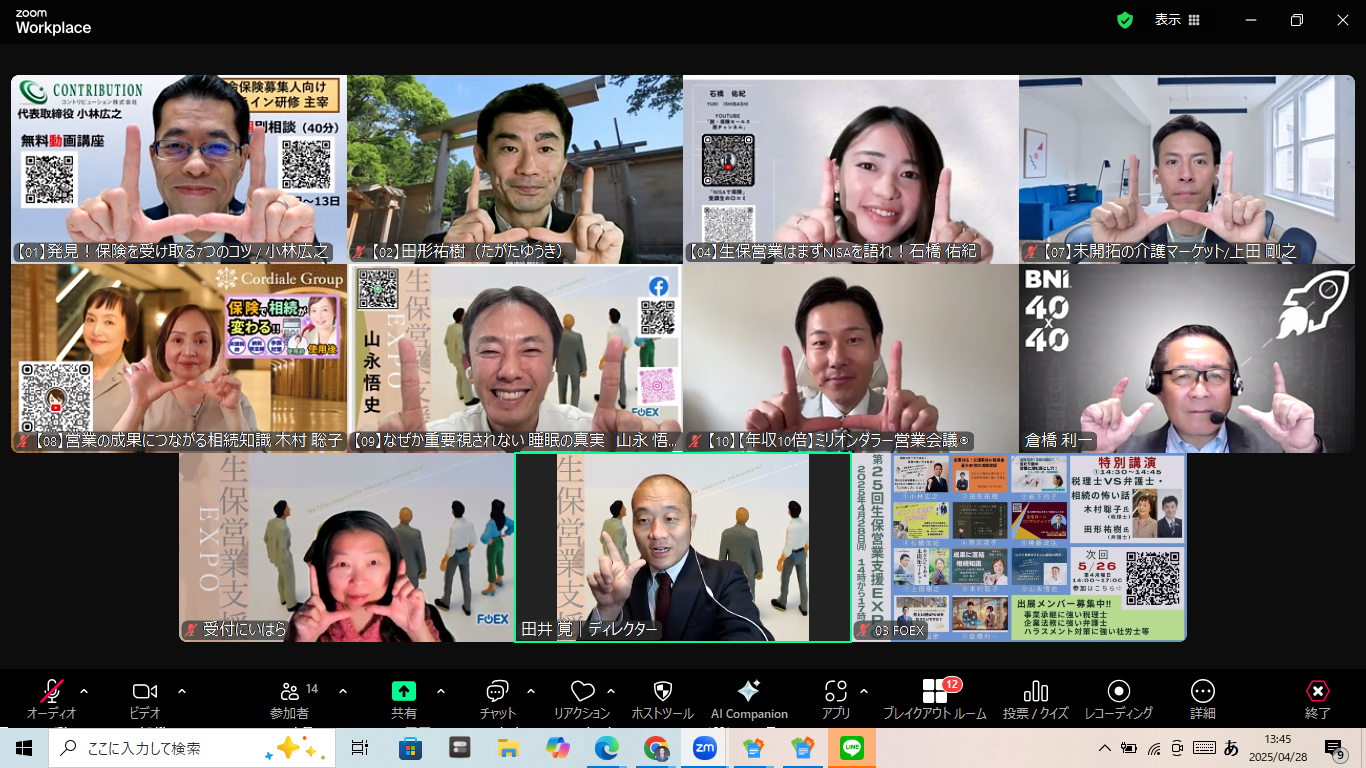Open the リアクション heart icon

[x=582, y=692]
